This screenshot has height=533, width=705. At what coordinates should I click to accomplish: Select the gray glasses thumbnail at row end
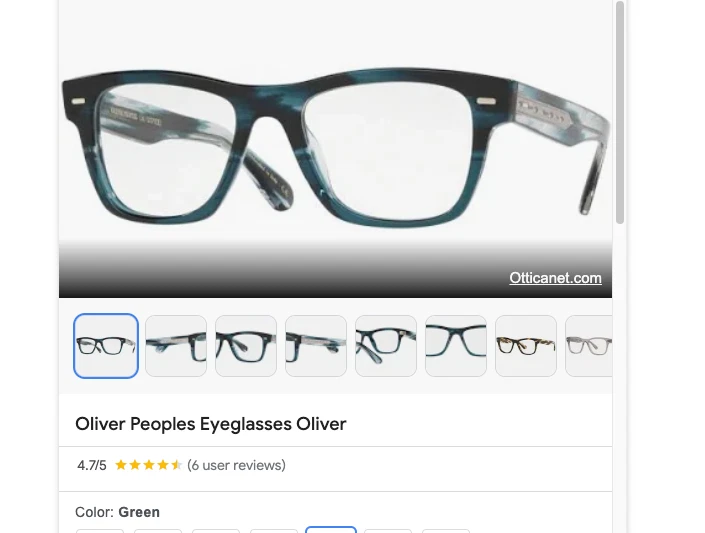click(589, 346)
